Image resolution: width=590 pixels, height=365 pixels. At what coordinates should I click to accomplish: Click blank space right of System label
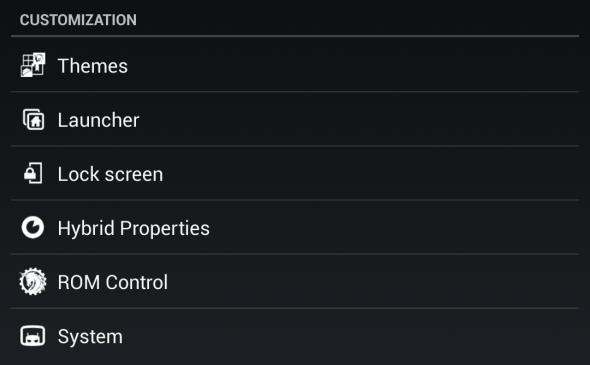click(x=351, y=337)
